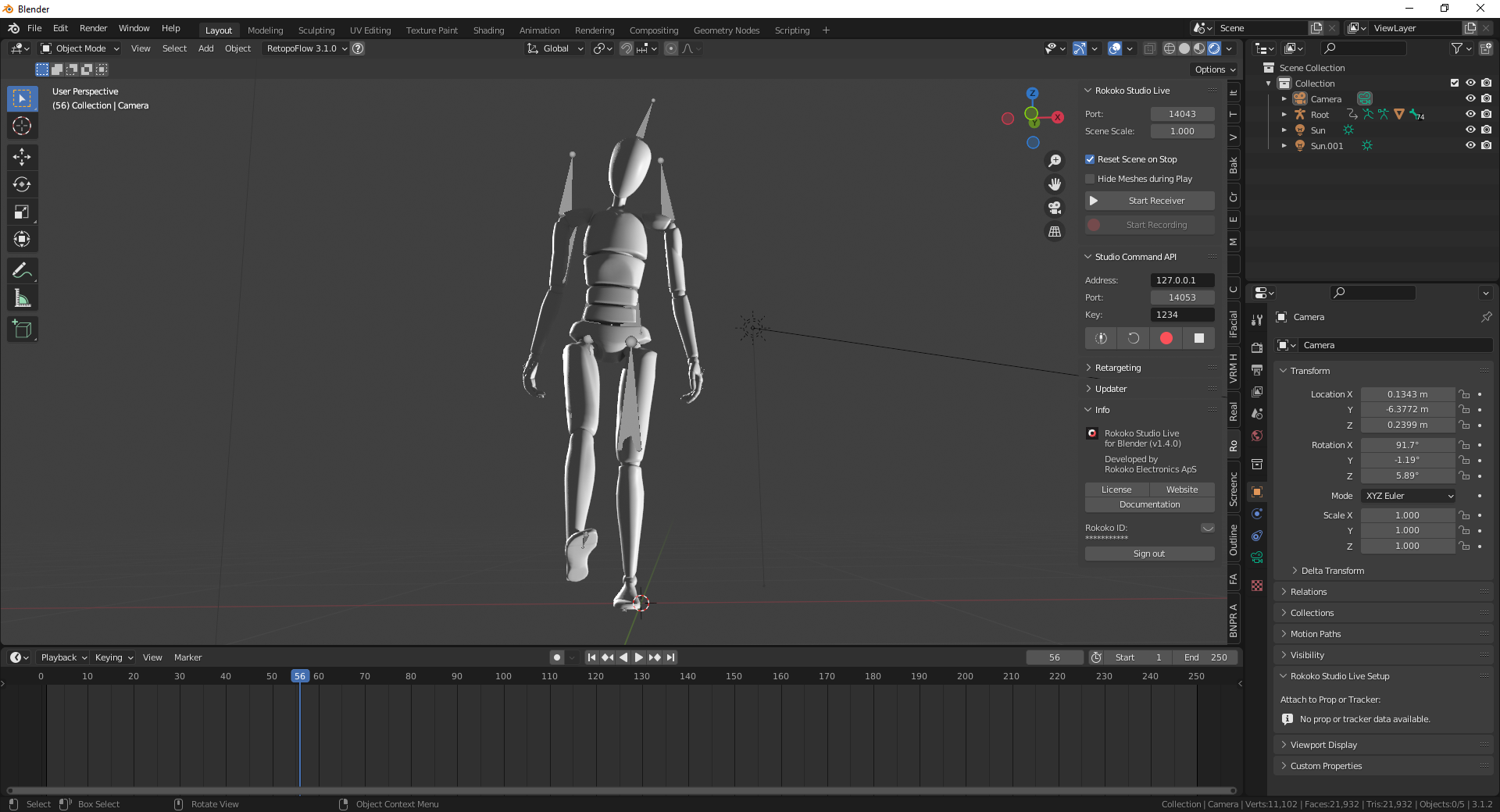Select the Scale tool
Viewport: 1500px width, 812px height.
point(22,212)
